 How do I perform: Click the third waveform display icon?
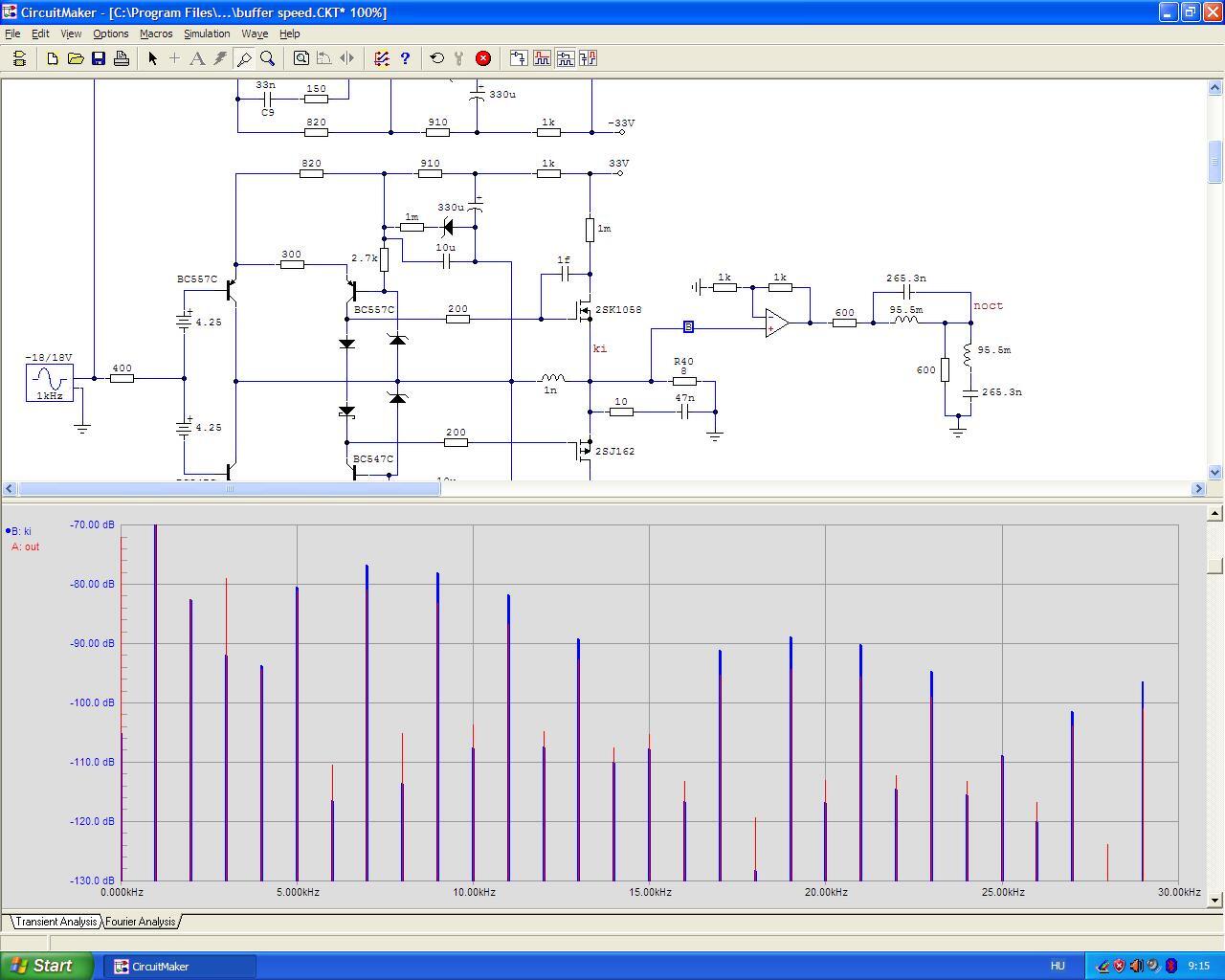pyautogui.click(x=565, y=58)
